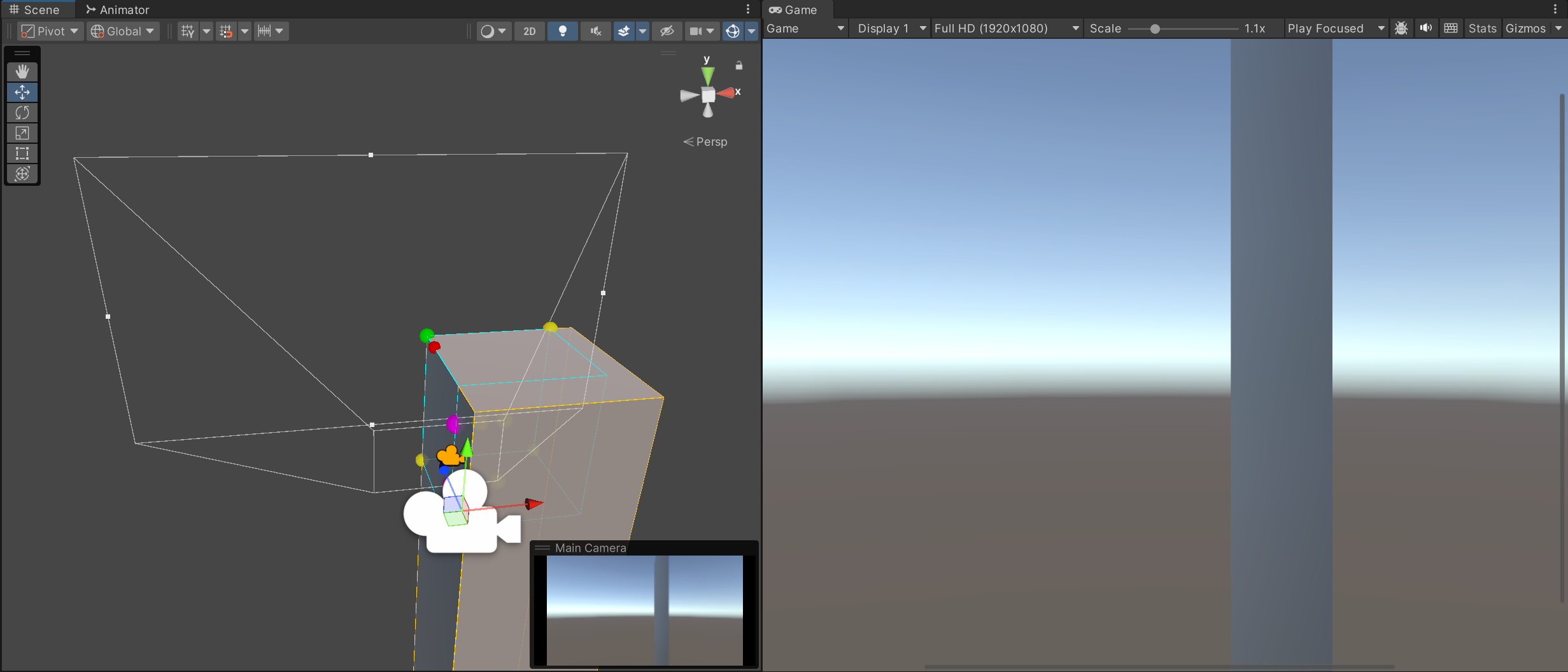Viewport: 1568px width, 672px height.
Task: Toggle the view rotation lock icon
Action: pyautogui.click(x=739, y=66)
